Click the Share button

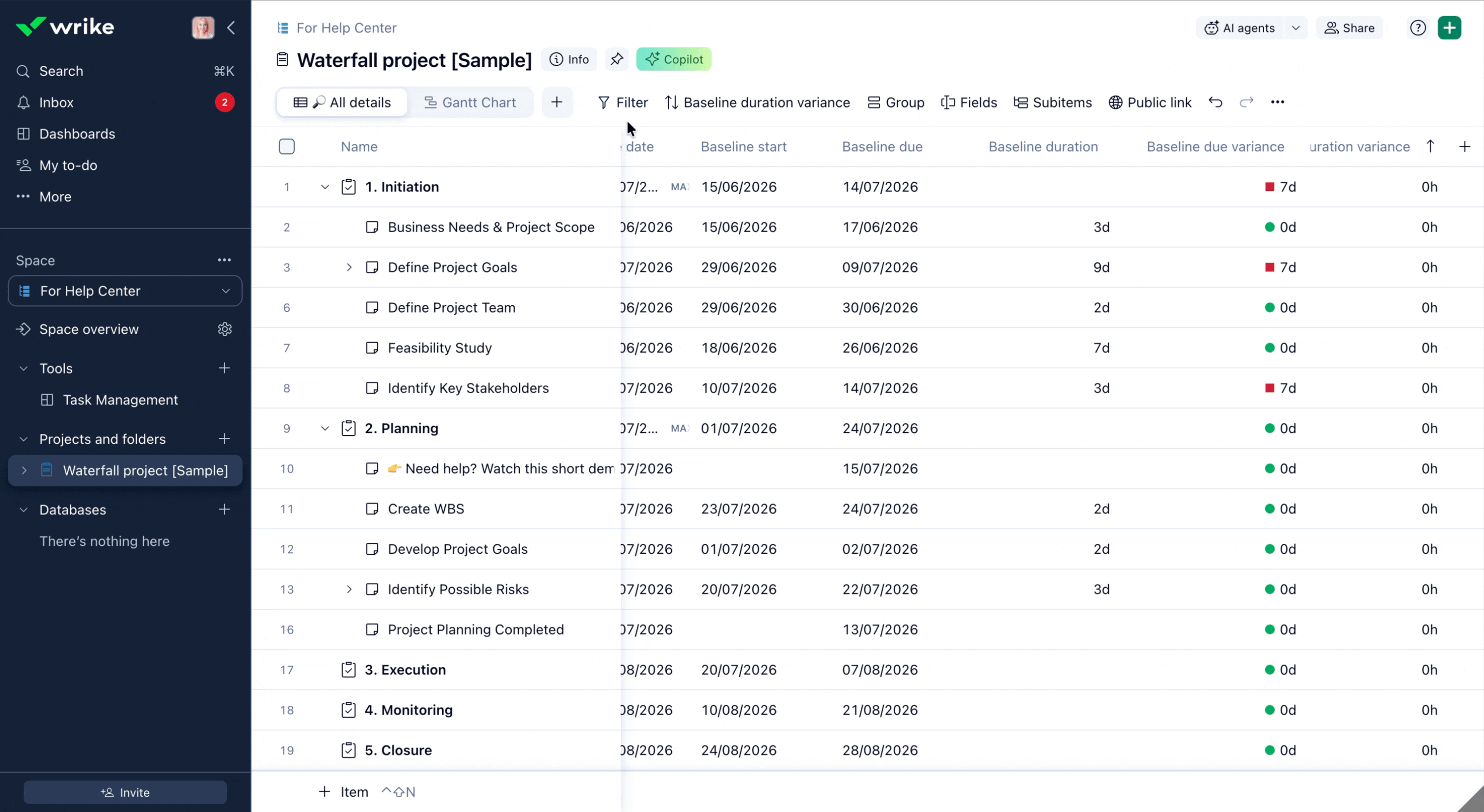click(x=1349, y=27)
